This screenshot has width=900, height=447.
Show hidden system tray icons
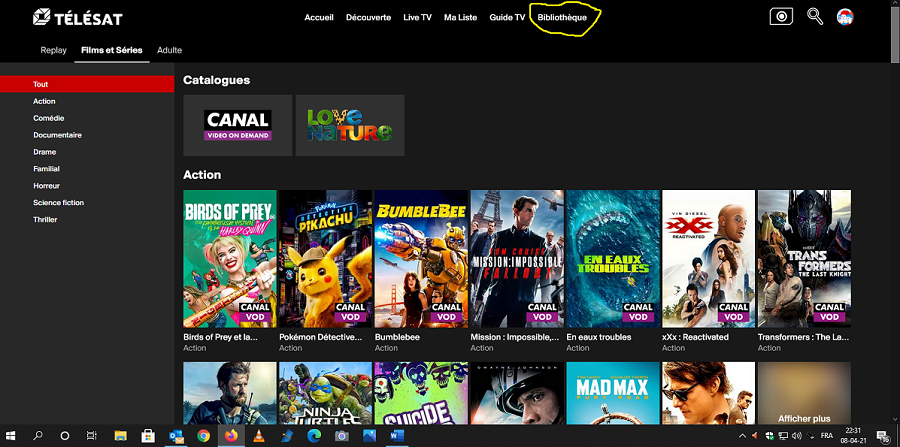pos(742,436)
